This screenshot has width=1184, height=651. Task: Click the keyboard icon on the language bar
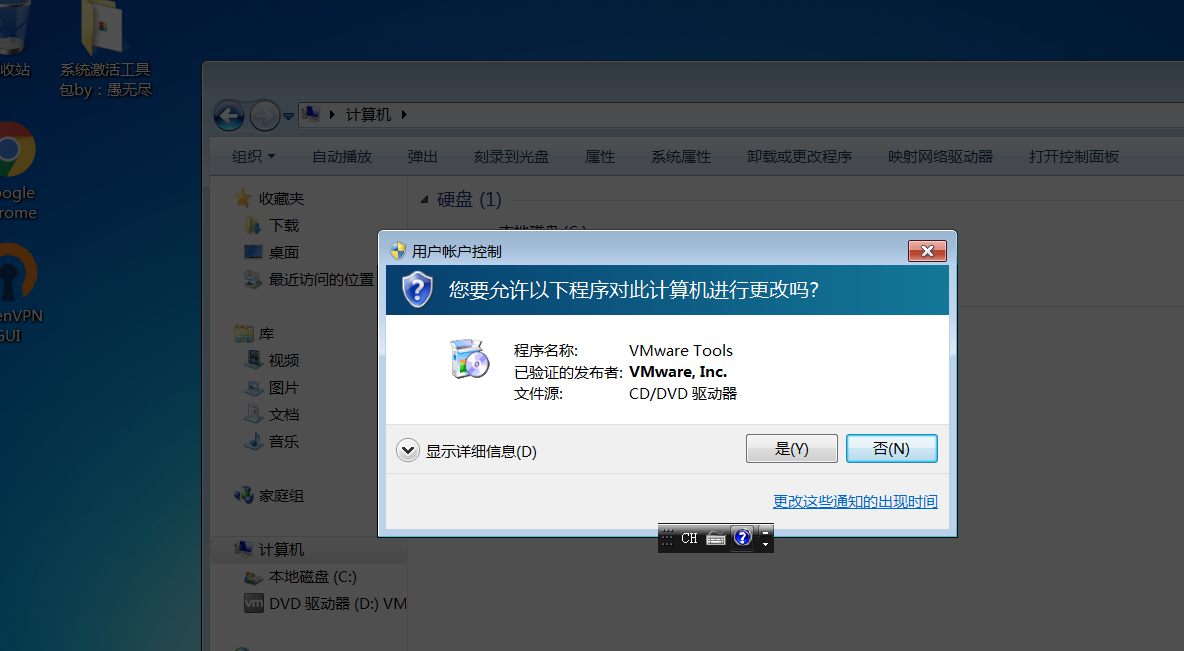click(716, 538)
